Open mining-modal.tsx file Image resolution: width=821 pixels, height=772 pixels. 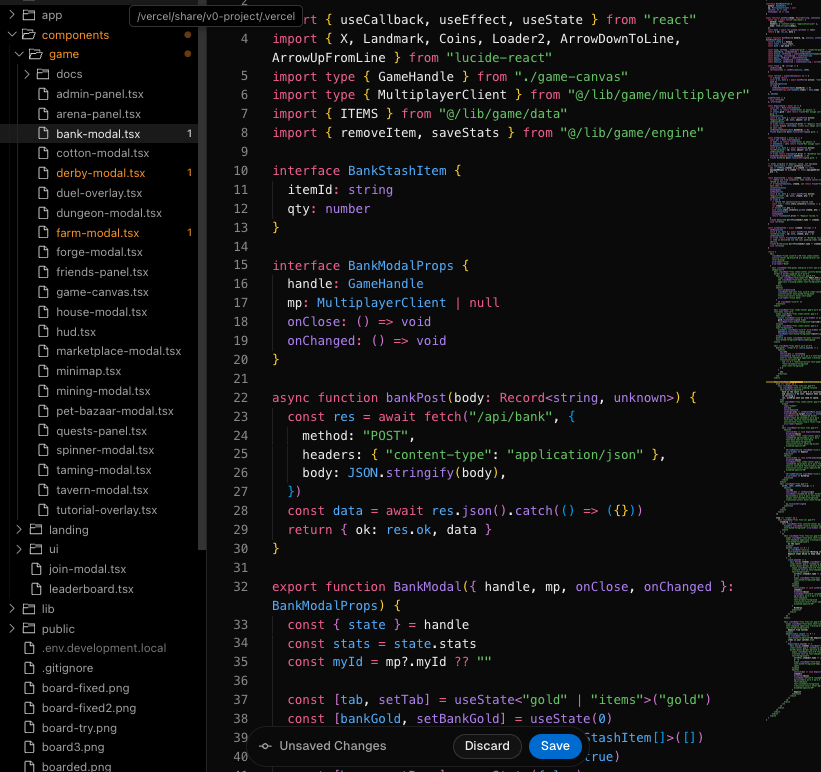click(x=103, y=391)
